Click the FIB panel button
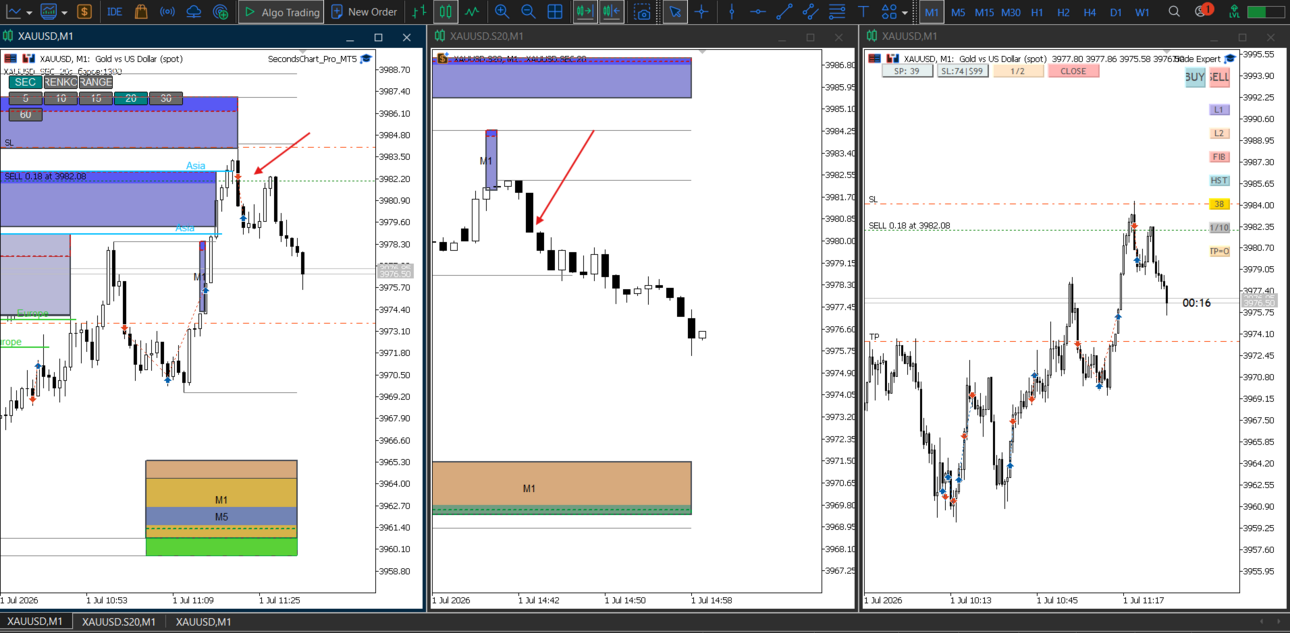The image size is (1290, 633). click(x=1219, y=157)
